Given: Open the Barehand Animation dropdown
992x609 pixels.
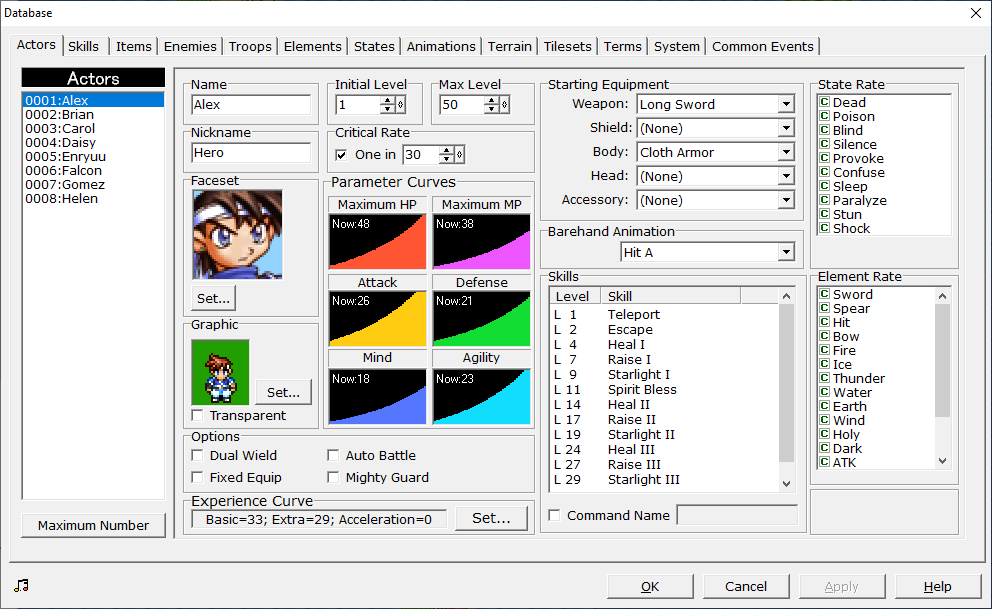Looking at the screenshot, I should click(x=785, y=253).
